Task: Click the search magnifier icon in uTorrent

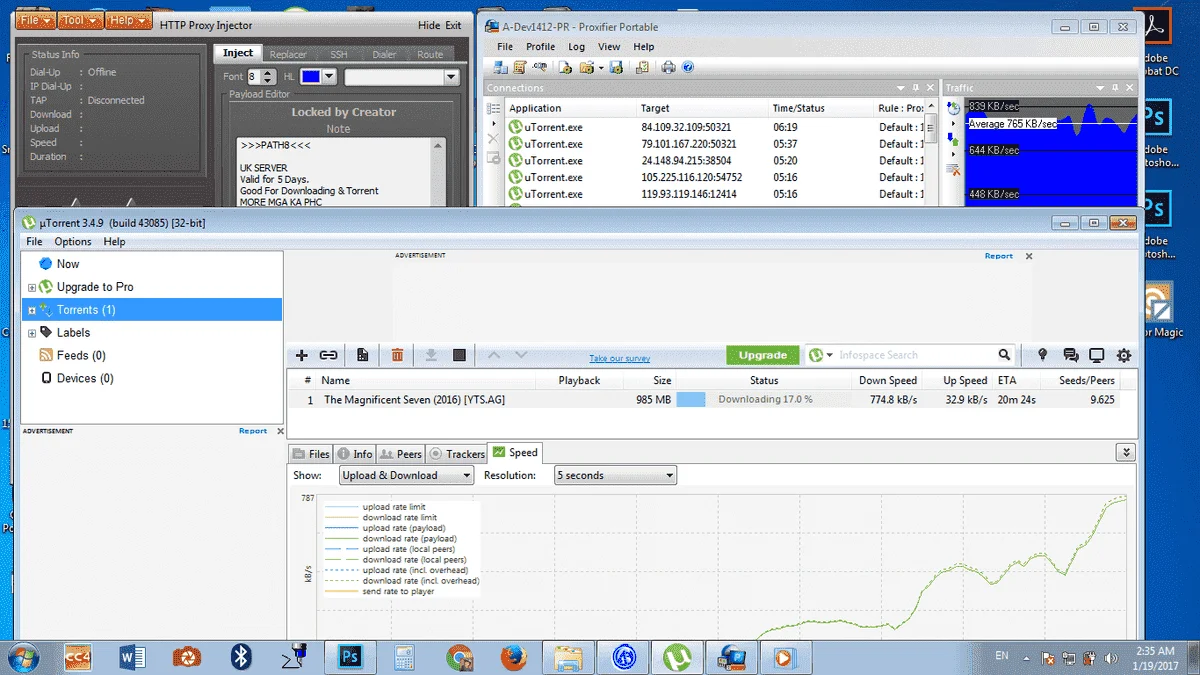Action: tap(1004, 355)
